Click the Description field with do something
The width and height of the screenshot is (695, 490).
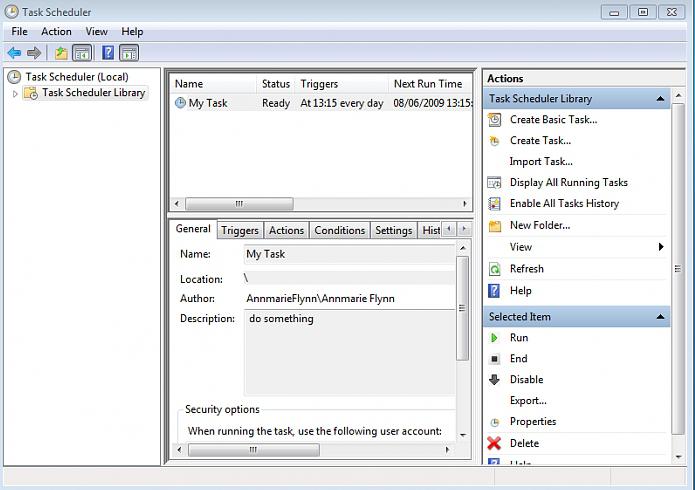pyautogui.click(x=349, y=353)
